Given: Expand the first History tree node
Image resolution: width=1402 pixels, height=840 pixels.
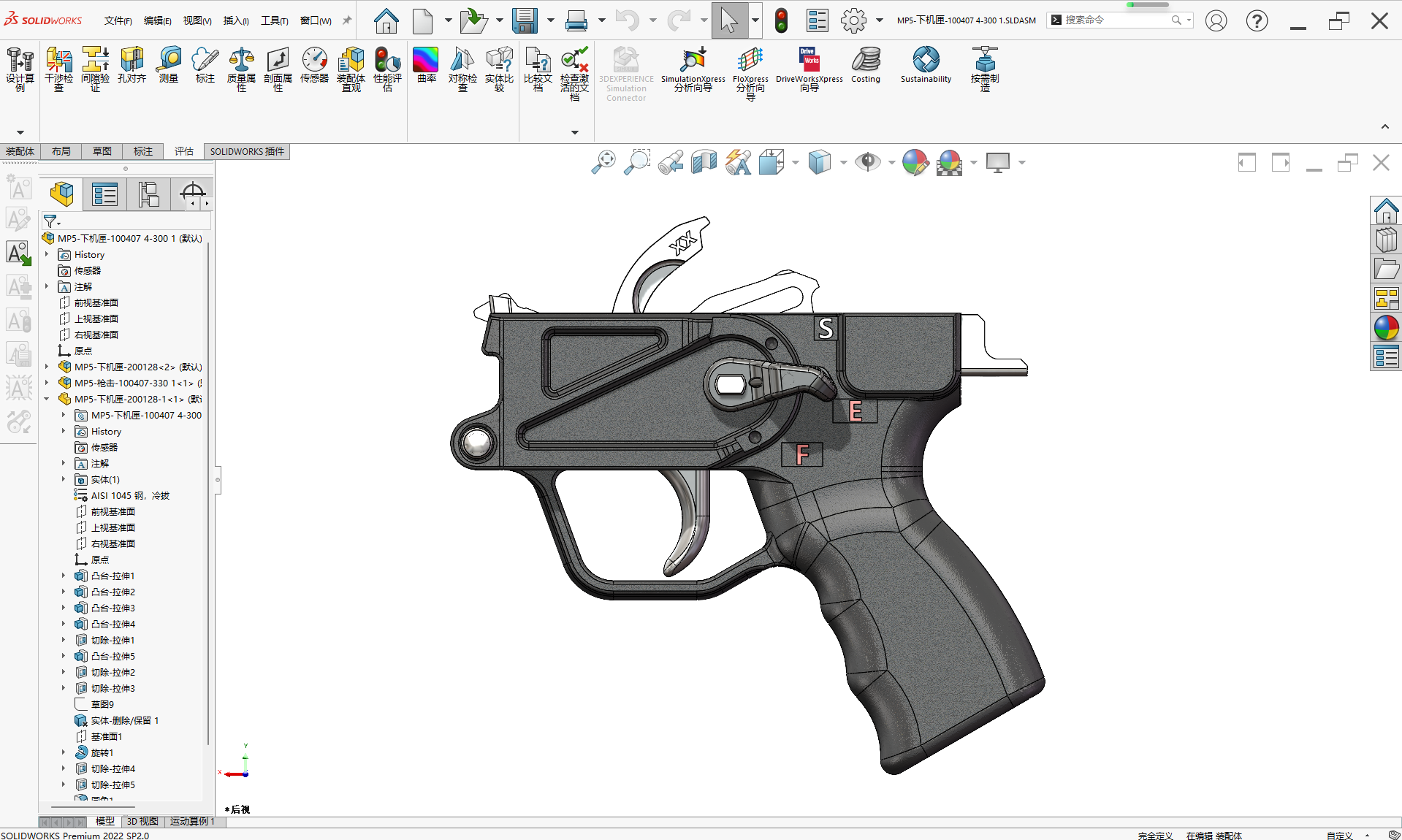Looking at the screenshot, I should click(47, 254).
